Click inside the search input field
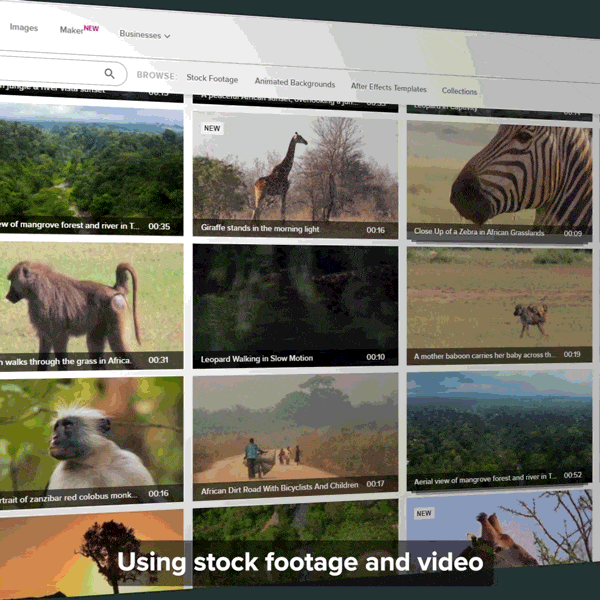The image size is (600, 600). coord(50,71)
